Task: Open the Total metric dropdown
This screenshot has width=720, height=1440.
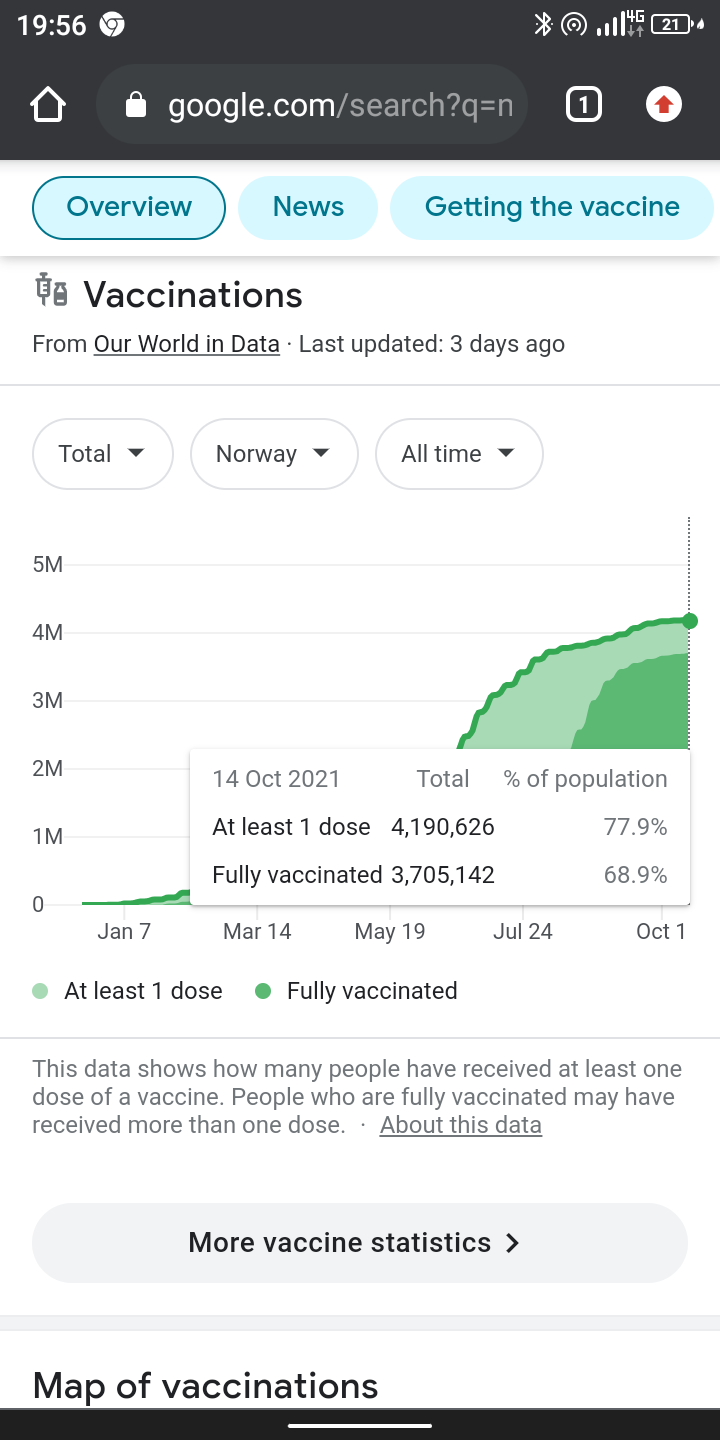Action: point(102,454)
